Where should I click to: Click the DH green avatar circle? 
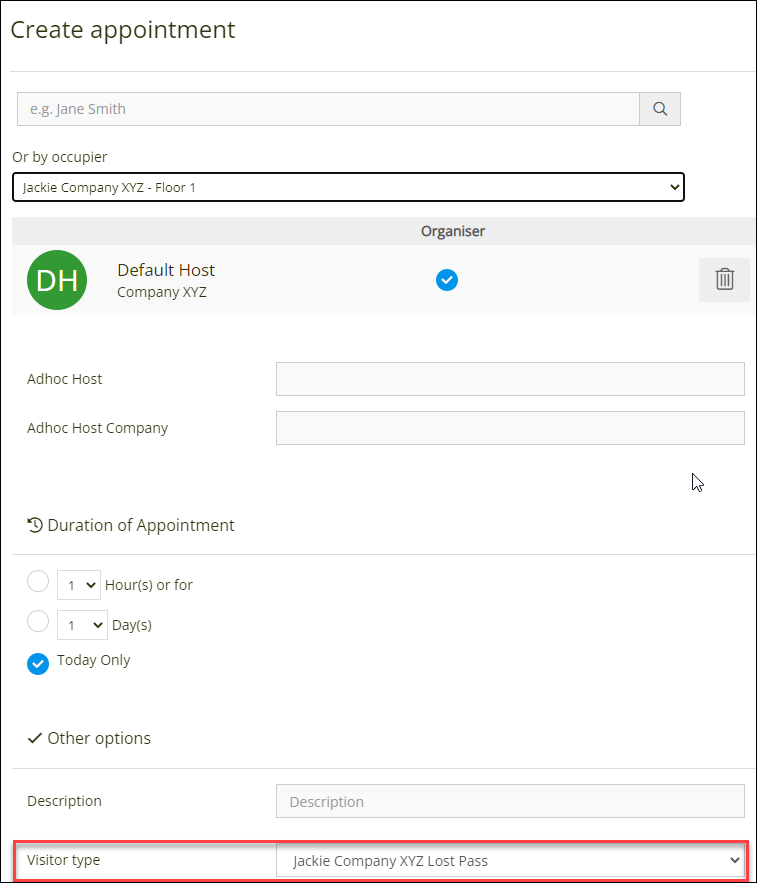[57, 280]
